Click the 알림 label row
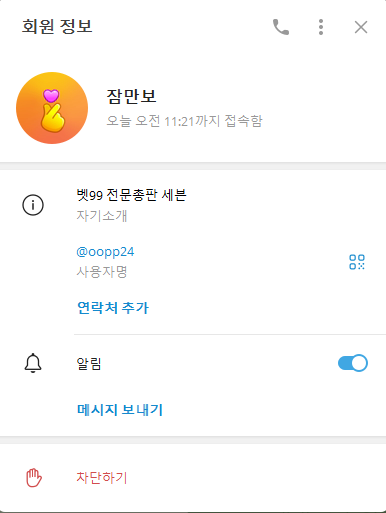 193,363
